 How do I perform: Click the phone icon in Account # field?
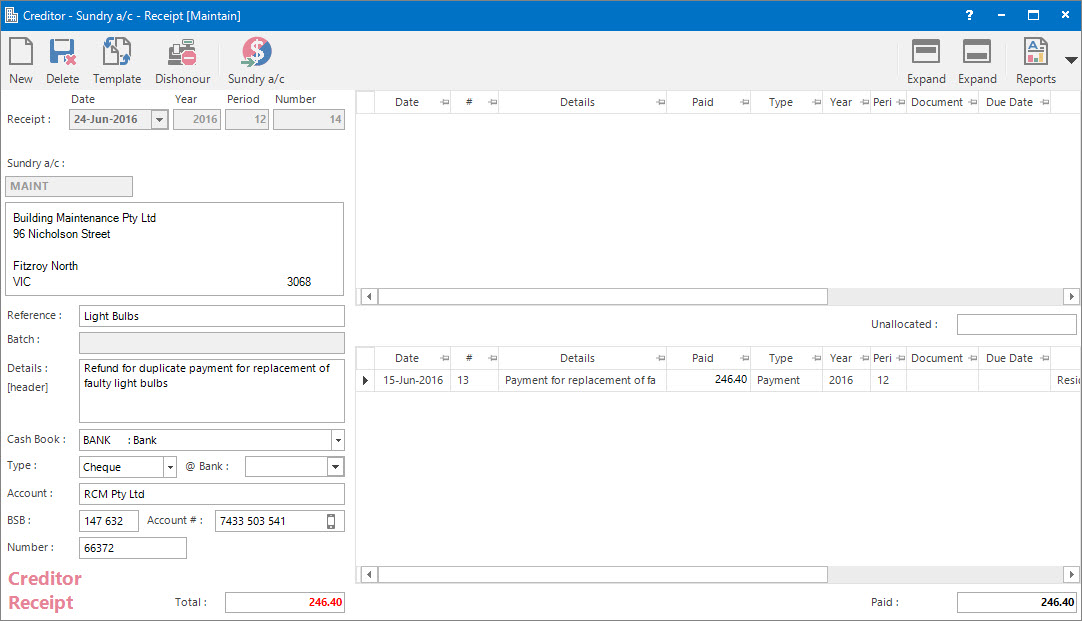click(331, 521)
